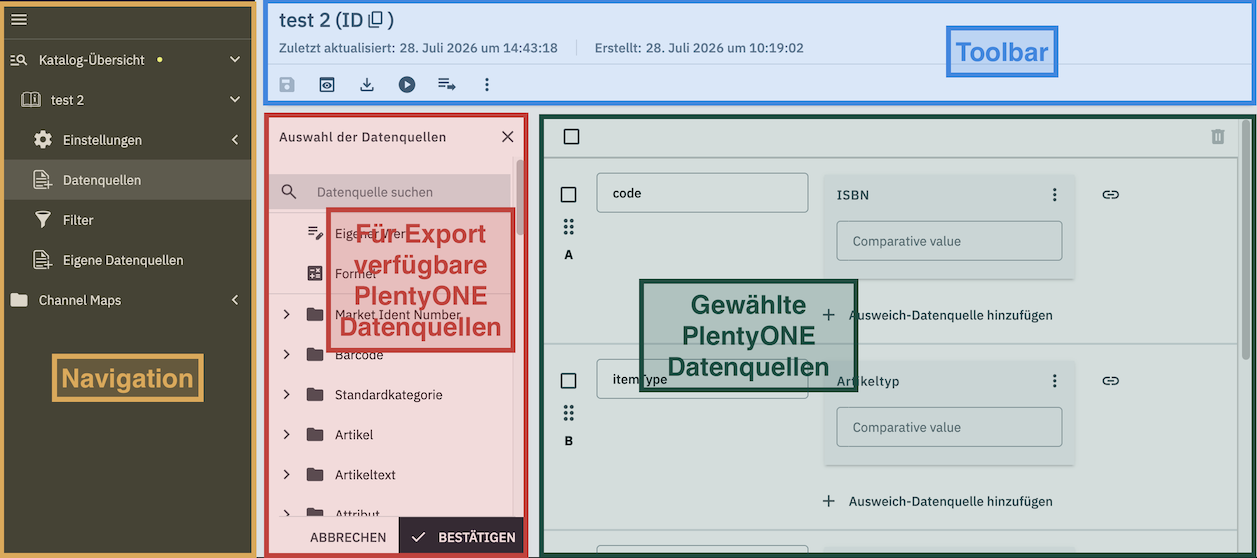Collapse the test 2 tree chevron
Image resolution: width=1257 pixels, height=558 pixels.
click(235, 100)
